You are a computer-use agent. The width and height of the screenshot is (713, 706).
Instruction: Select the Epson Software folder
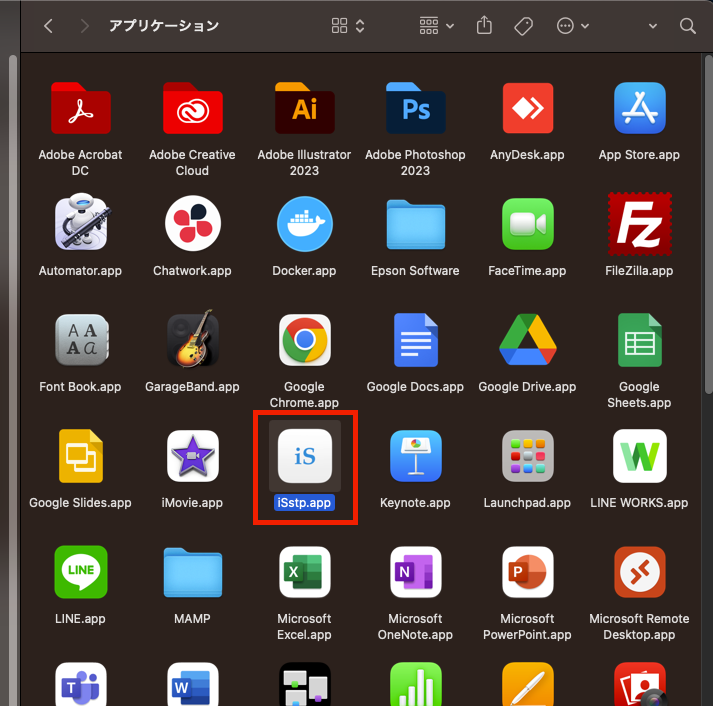[416, 225]
